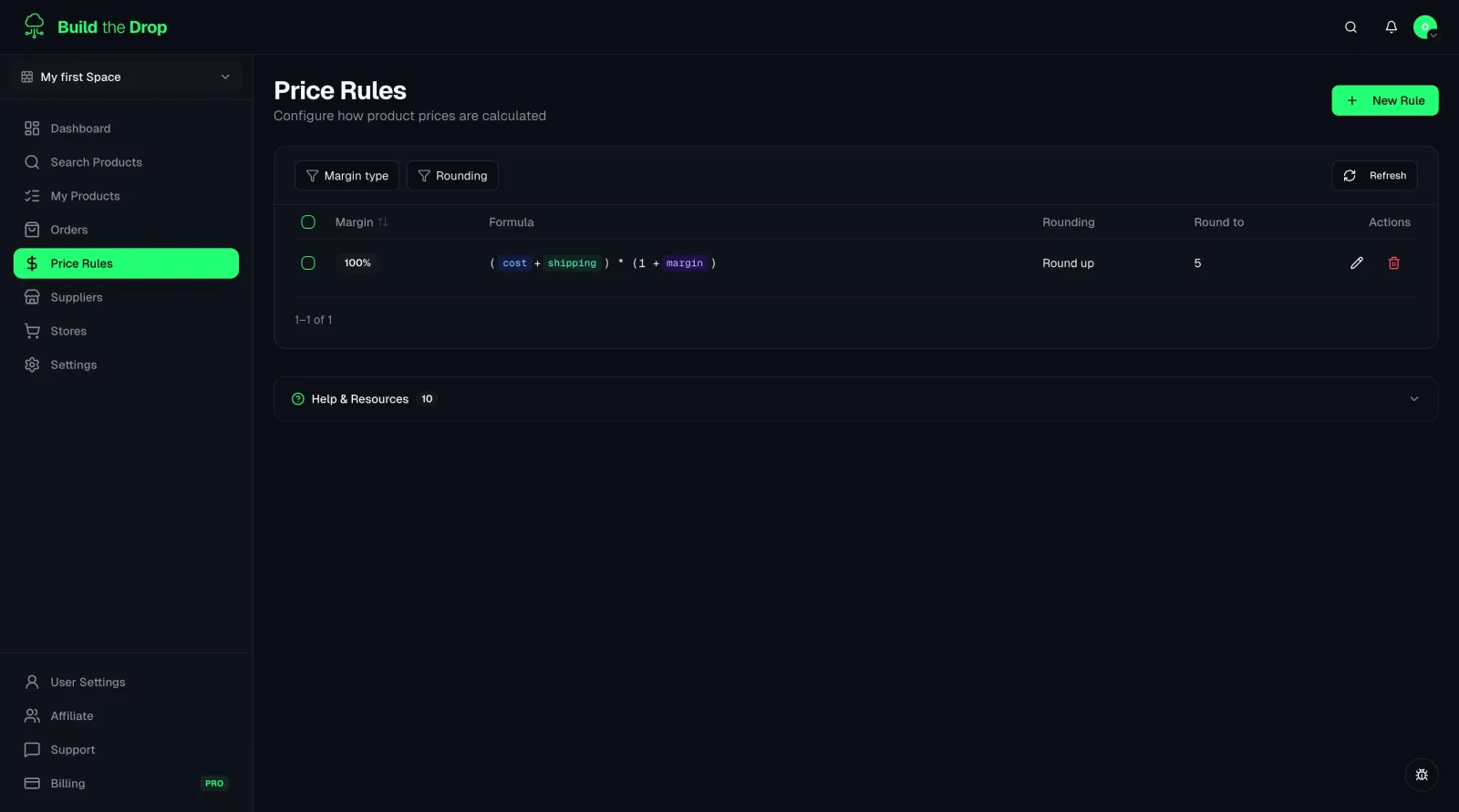Click the 1–1 of 1 pagination text
This screenshot has width=1459, height=812.
click(x=314, y=320)
